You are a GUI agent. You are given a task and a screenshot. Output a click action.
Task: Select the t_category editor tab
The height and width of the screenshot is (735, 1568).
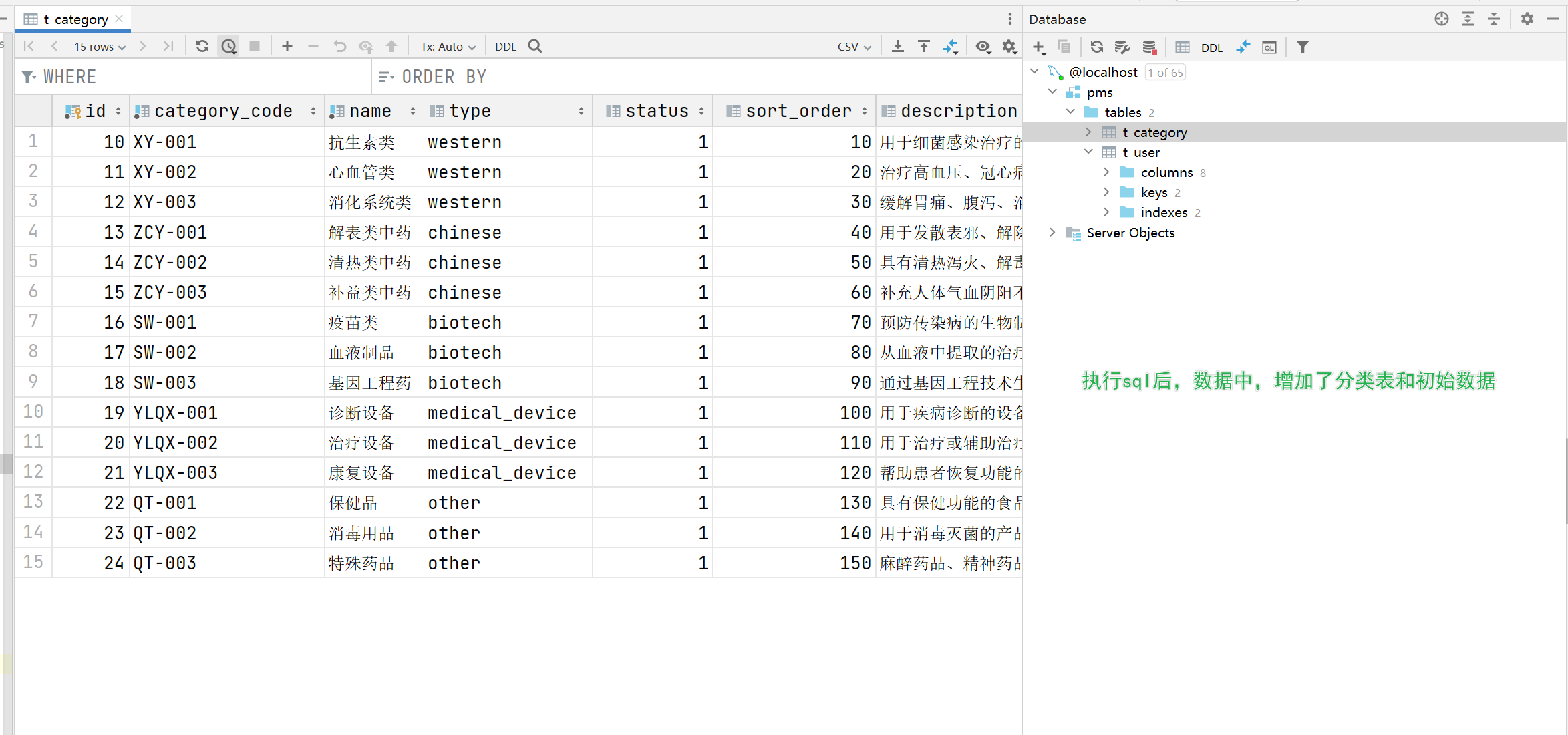75,19
